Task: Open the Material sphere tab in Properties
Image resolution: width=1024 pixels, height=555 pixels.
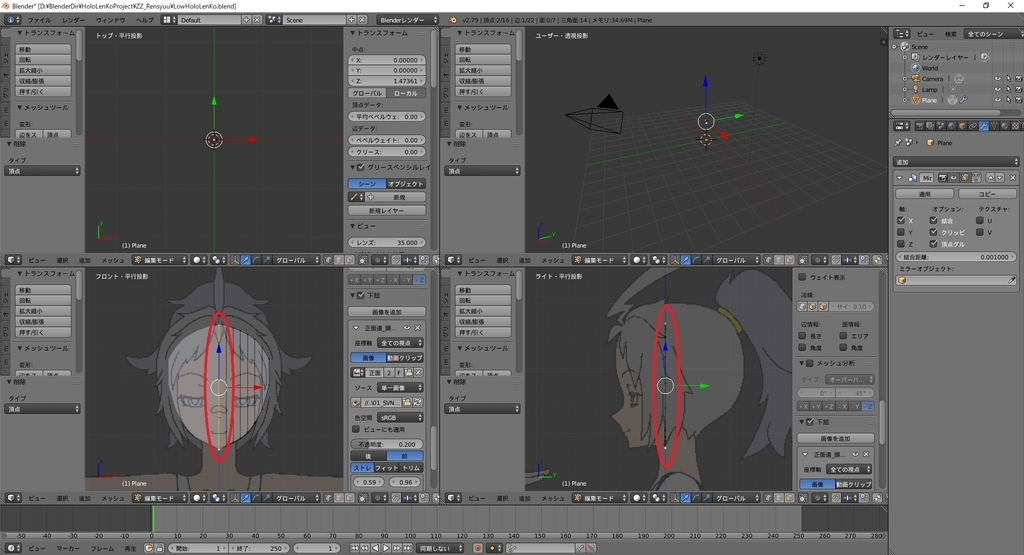Action: (x=1005, y=126)
